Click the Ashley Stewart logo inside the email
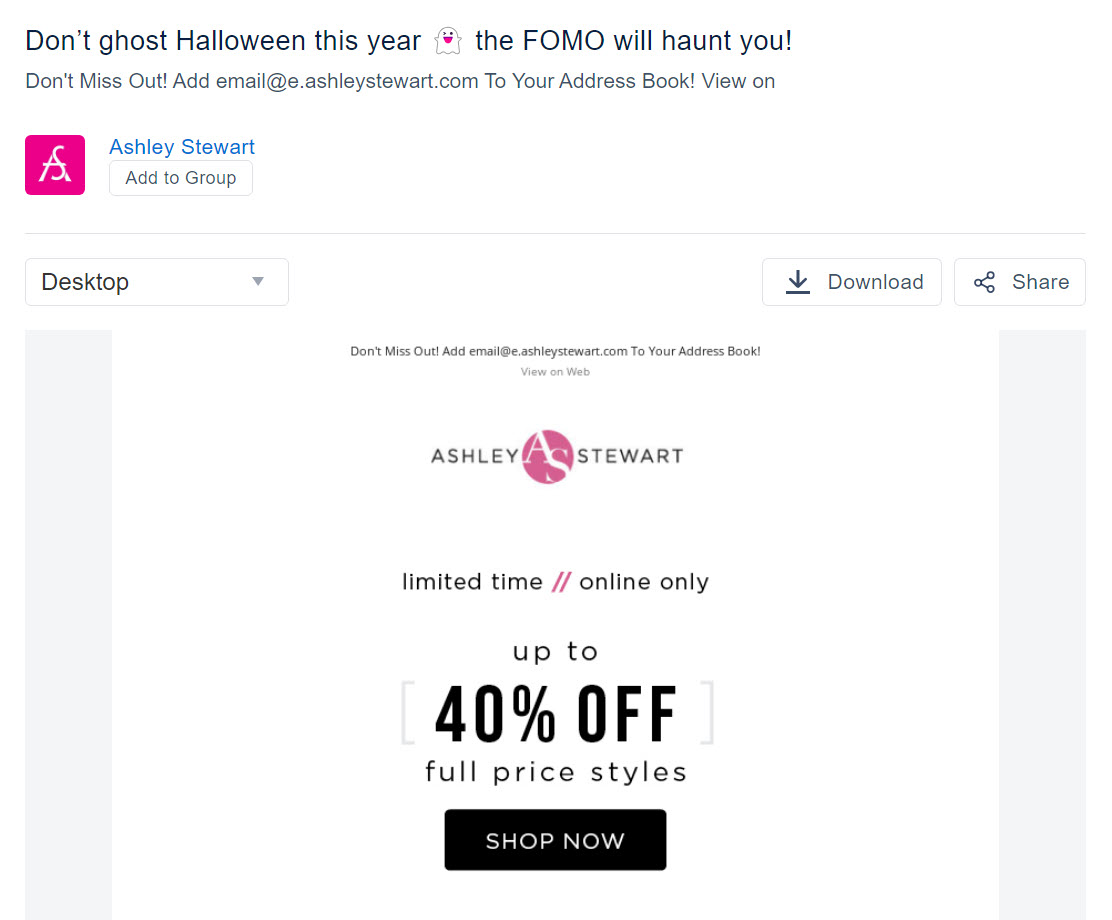1112x920 pixels. point(555,456)
